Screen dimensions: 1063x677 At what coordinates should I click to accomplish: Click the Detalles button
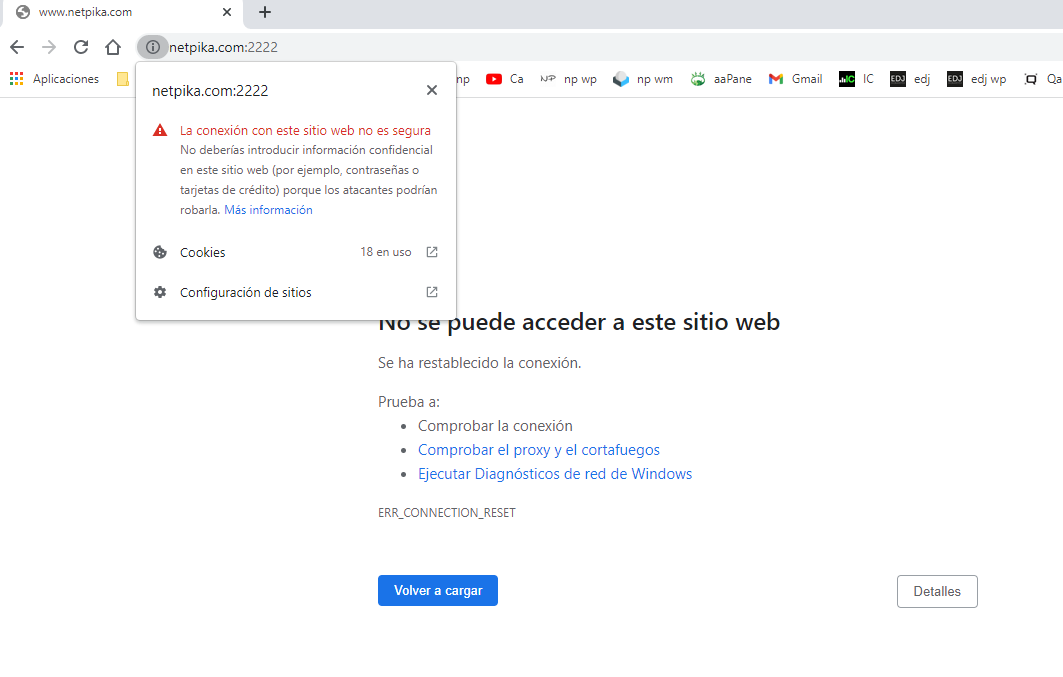pyautogui.click(x=937, y=592)
